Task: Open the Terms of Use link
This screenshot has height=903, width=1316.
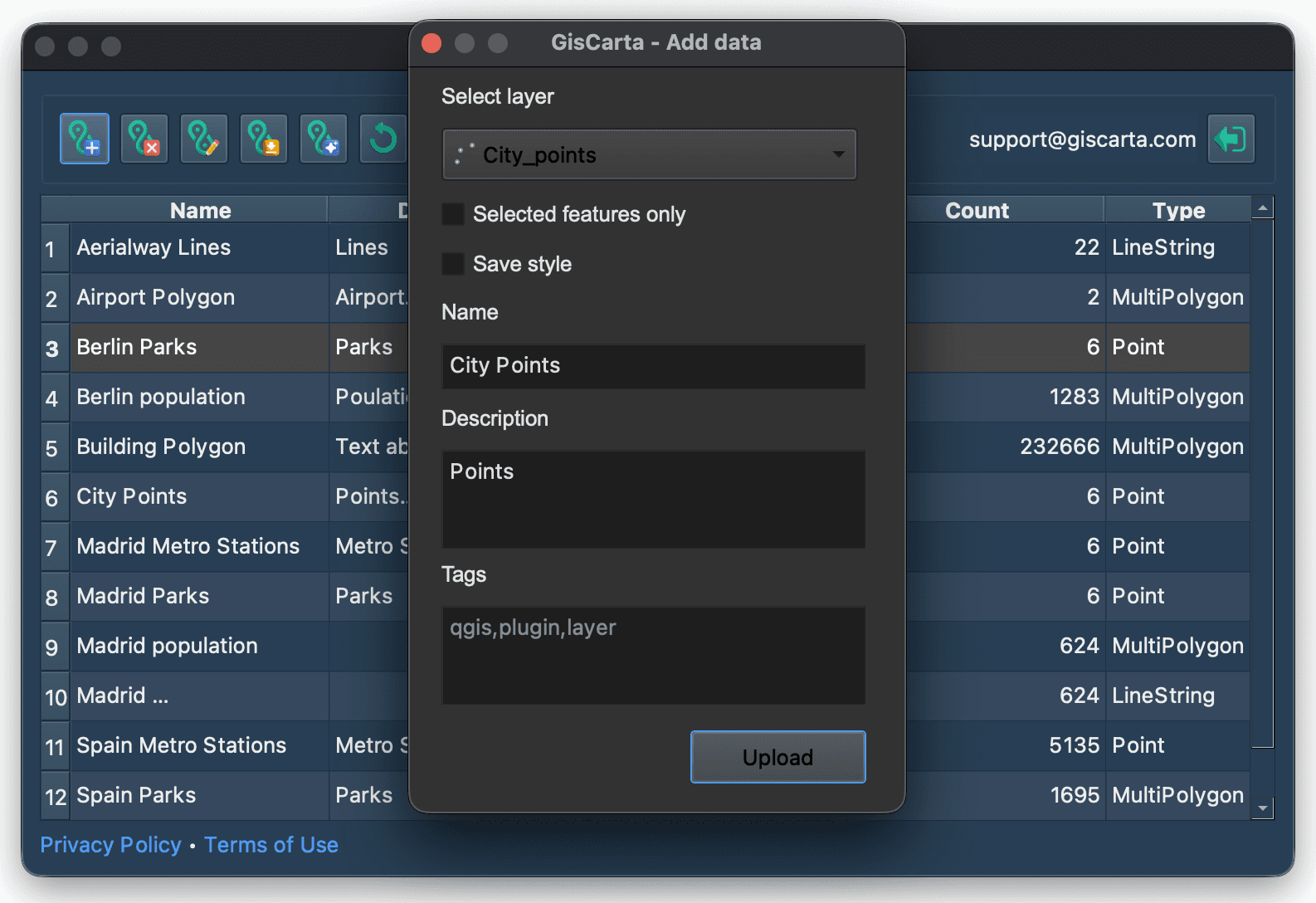Action: tap(271, 845)
